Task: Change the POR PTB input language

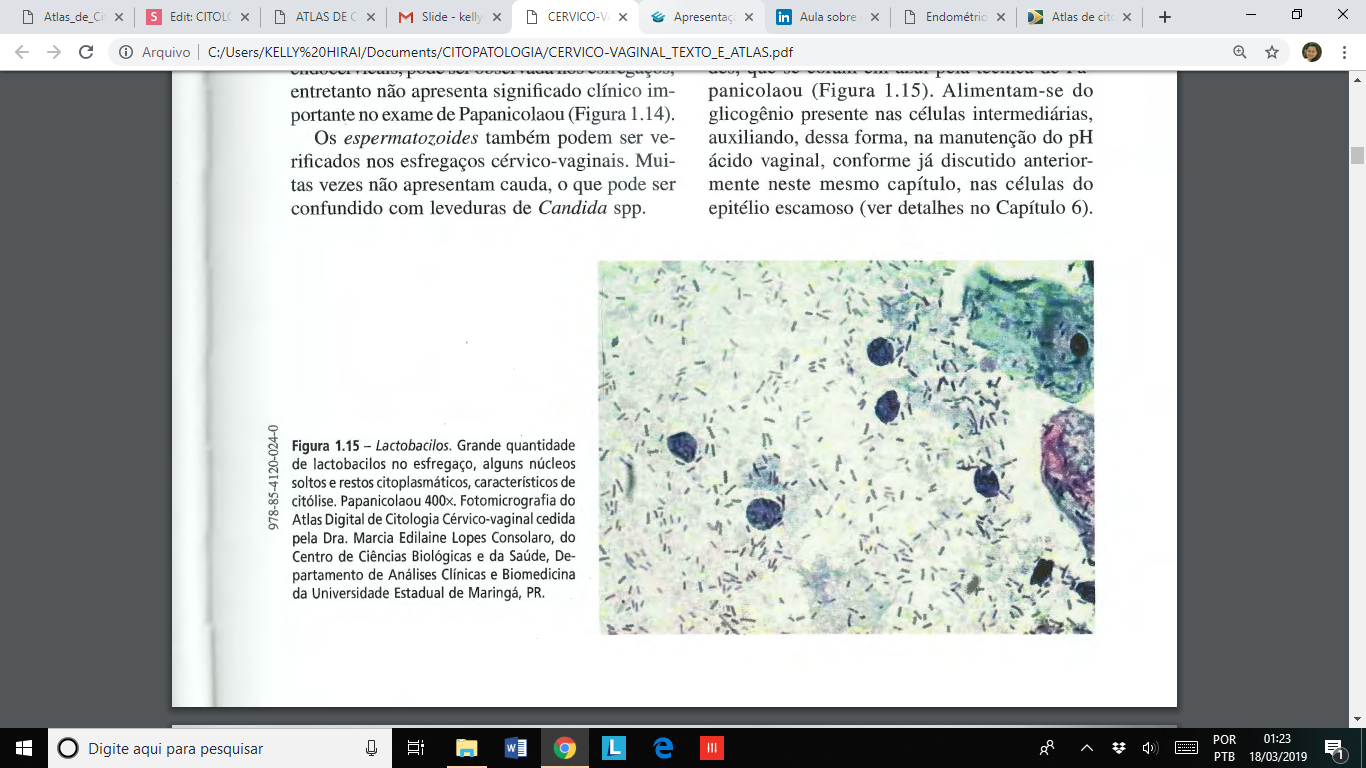Action: click(x=1224, y=748)
